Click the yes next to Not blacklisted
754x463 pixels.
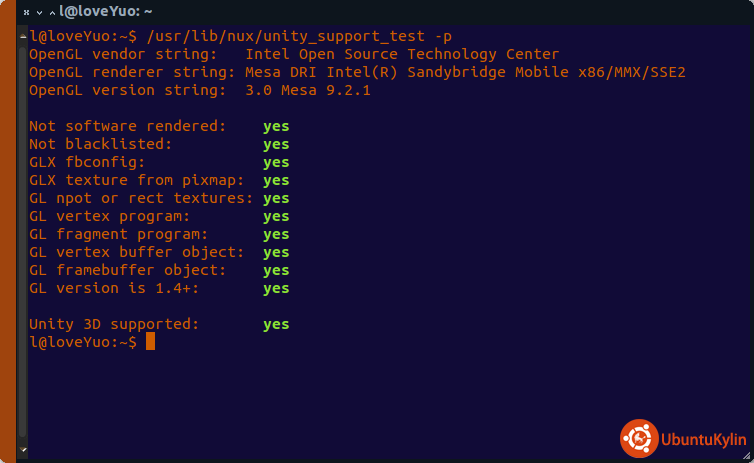(x=276, y=144)
